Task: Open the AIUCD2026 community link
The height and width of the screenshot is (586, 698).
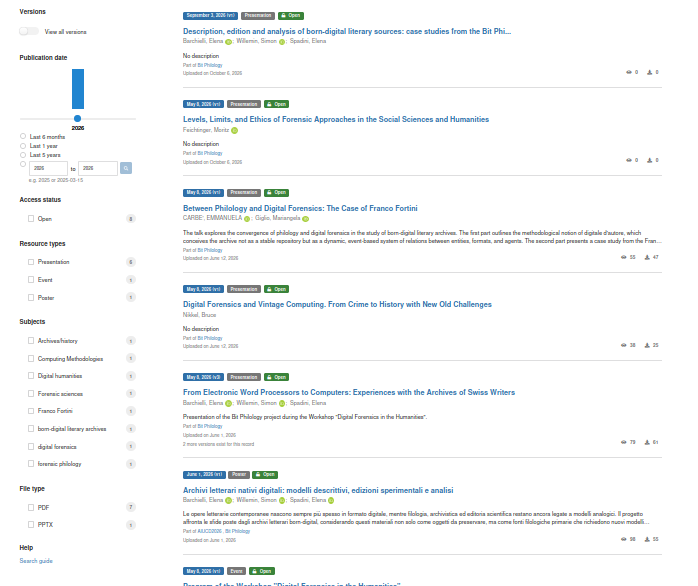Action: (209, 531)
